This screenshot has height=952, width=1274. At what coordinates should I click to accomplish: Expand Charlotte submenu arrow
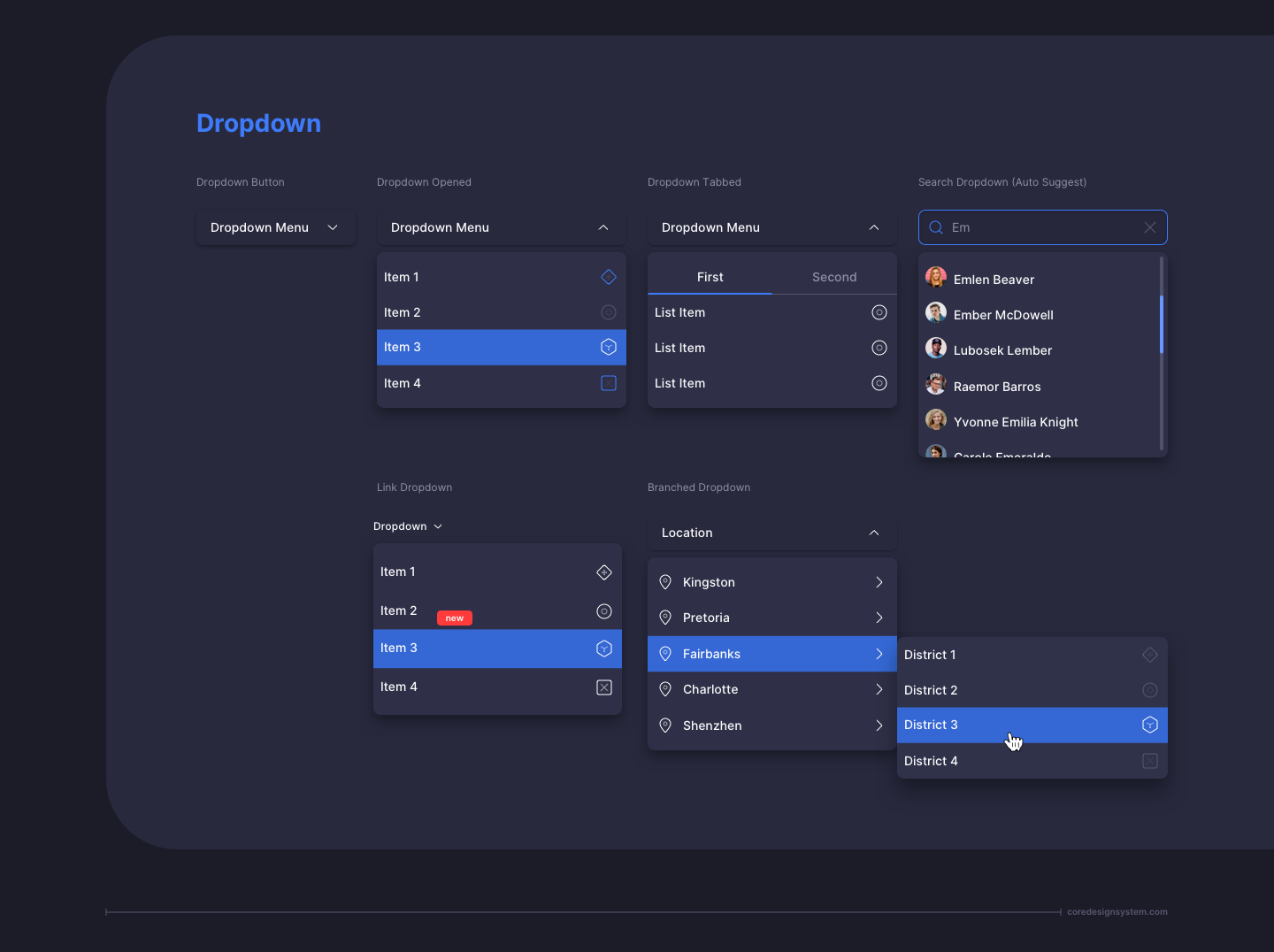click(x=879, y=689)
